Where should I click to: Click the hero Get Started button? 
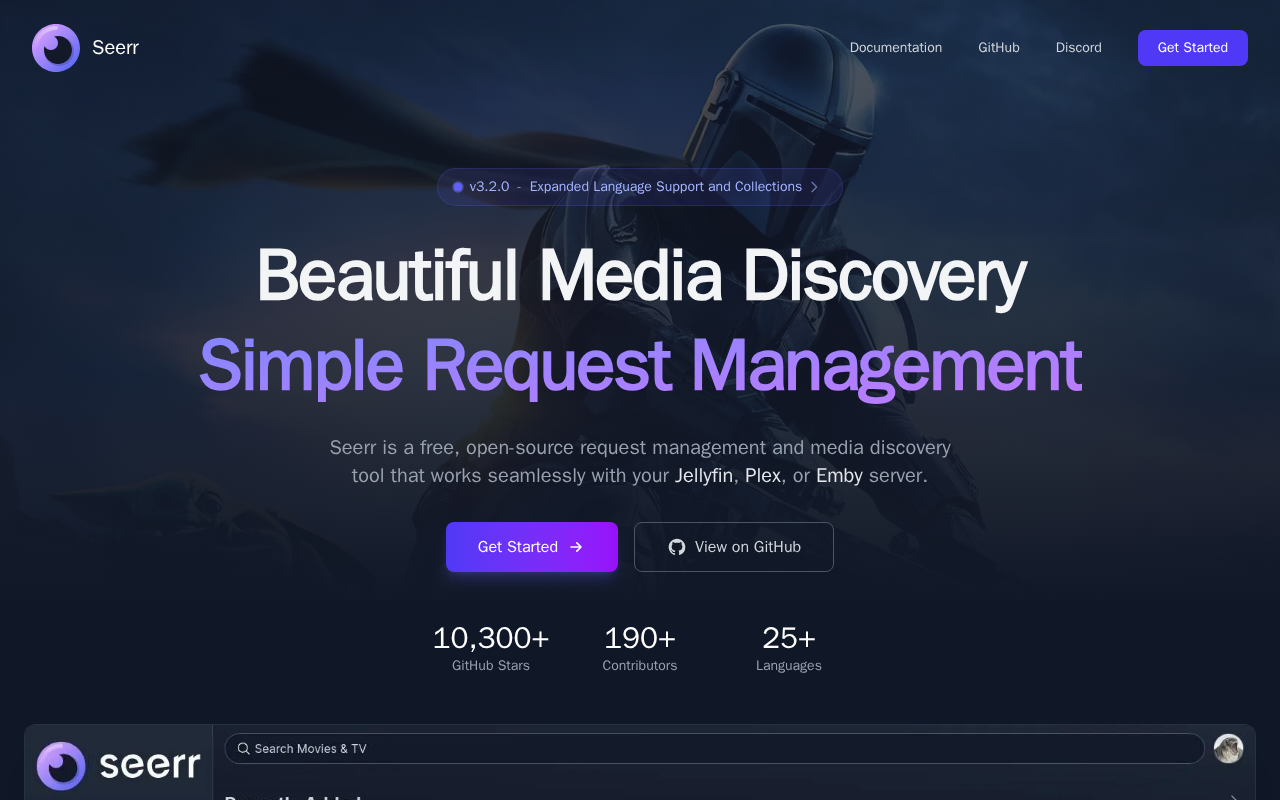532,547
